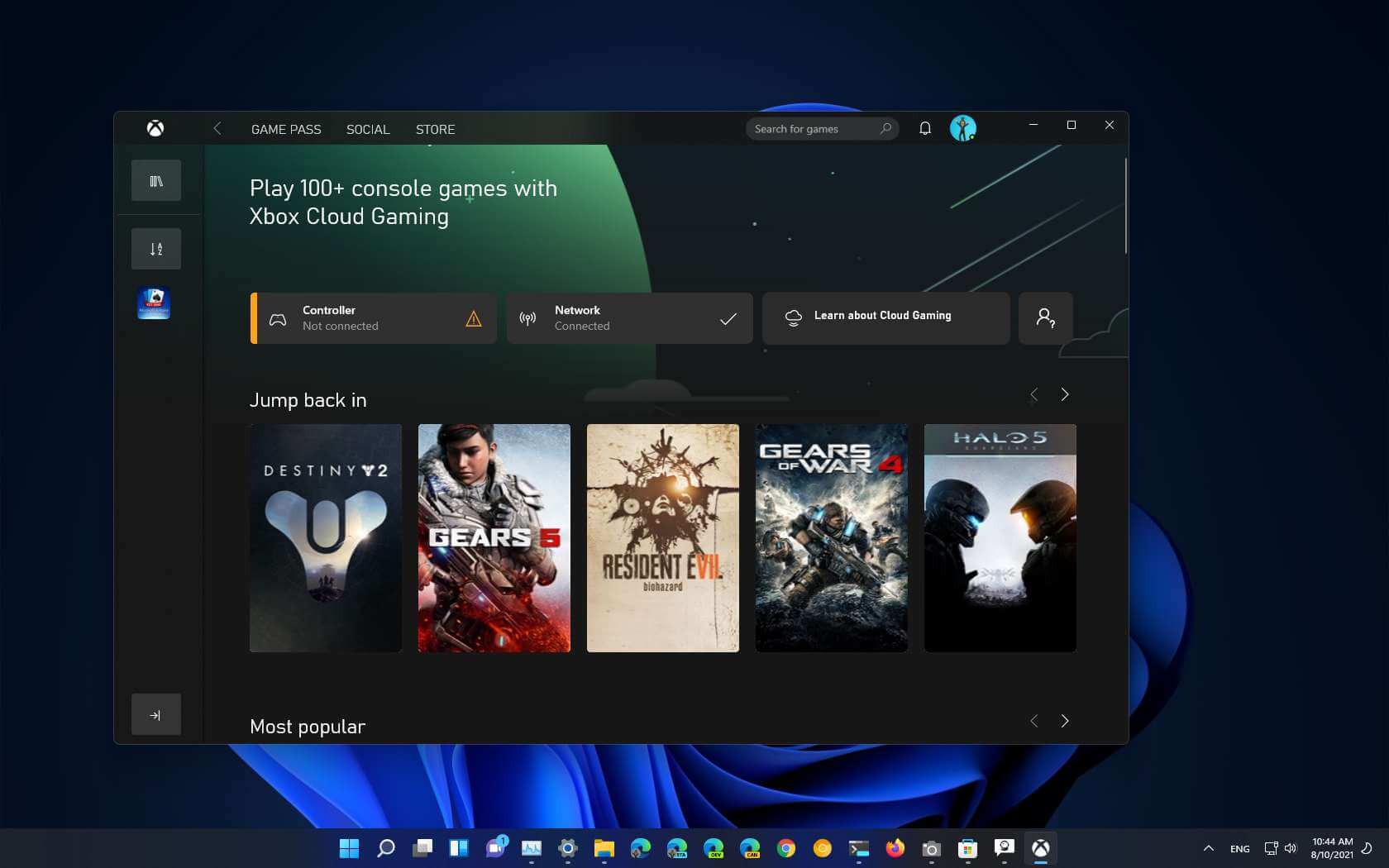Image resolution: width=1389 pixels, height=868 pixels.
Task: Open Widgets on the taskbar
Action: click(459, 848)
